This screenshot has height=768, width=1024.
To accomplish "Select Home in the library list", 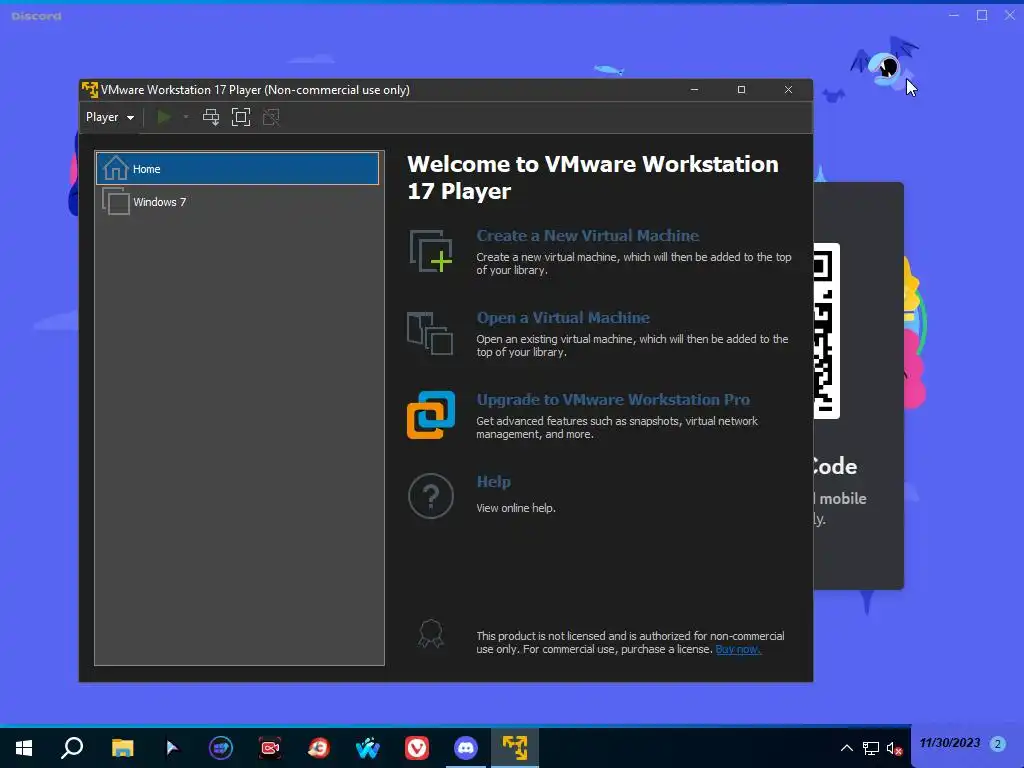I will (238, 168).
